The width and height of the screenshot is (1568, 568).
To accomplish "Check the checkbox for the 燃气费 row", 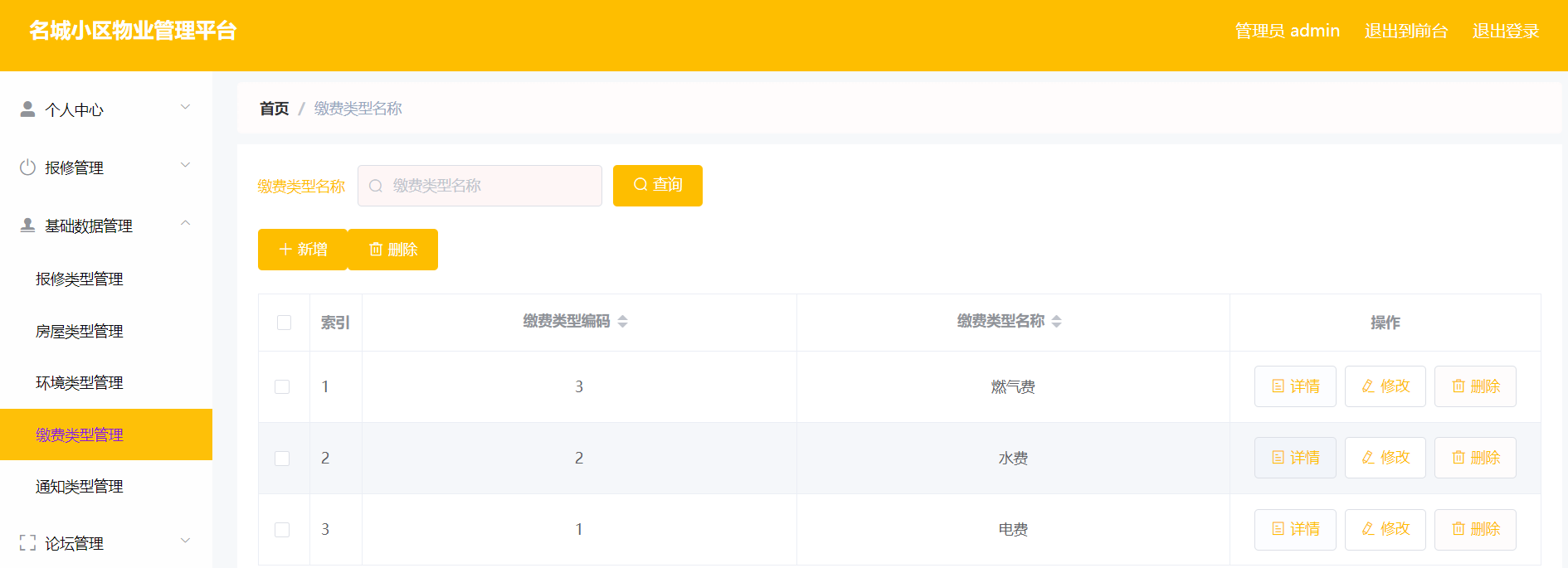I will (282, 387).
